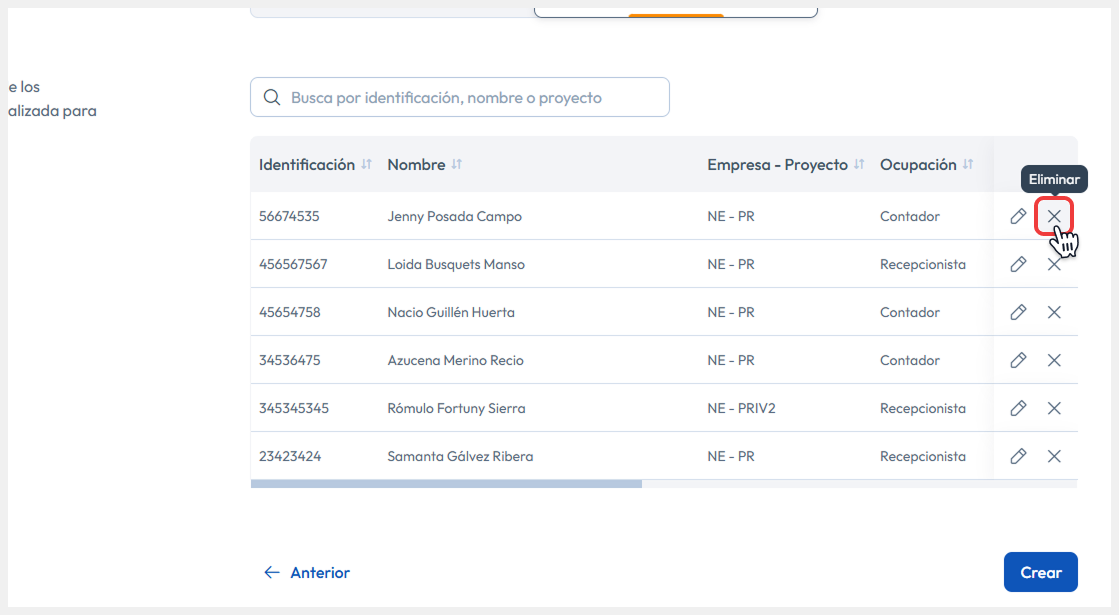Edit Samanta Gálvez Ribera's record
This screenshot has width=1119, height=615.
point(1018,456)
